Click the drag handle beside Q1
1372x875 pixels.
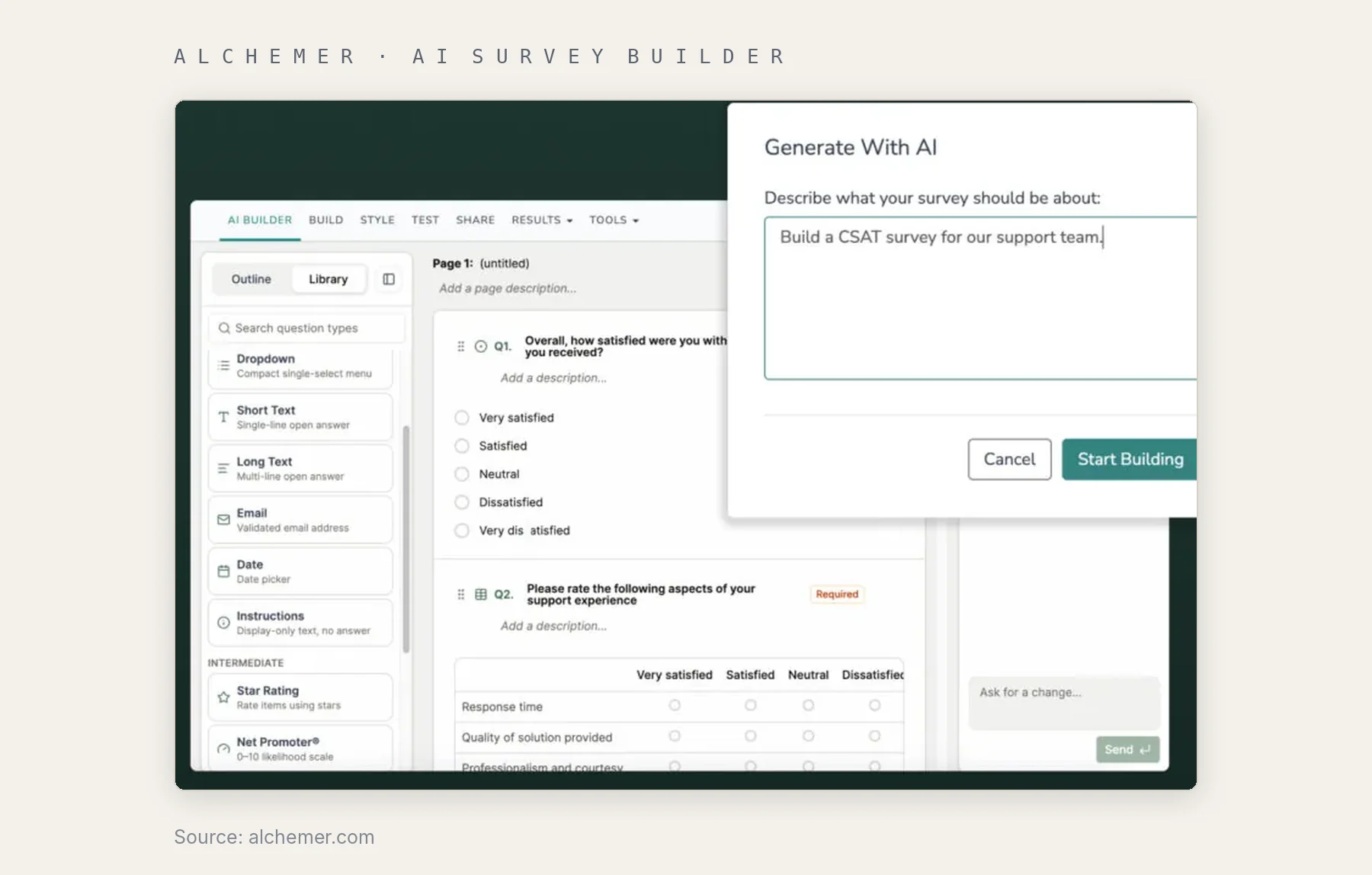point(460,346)
